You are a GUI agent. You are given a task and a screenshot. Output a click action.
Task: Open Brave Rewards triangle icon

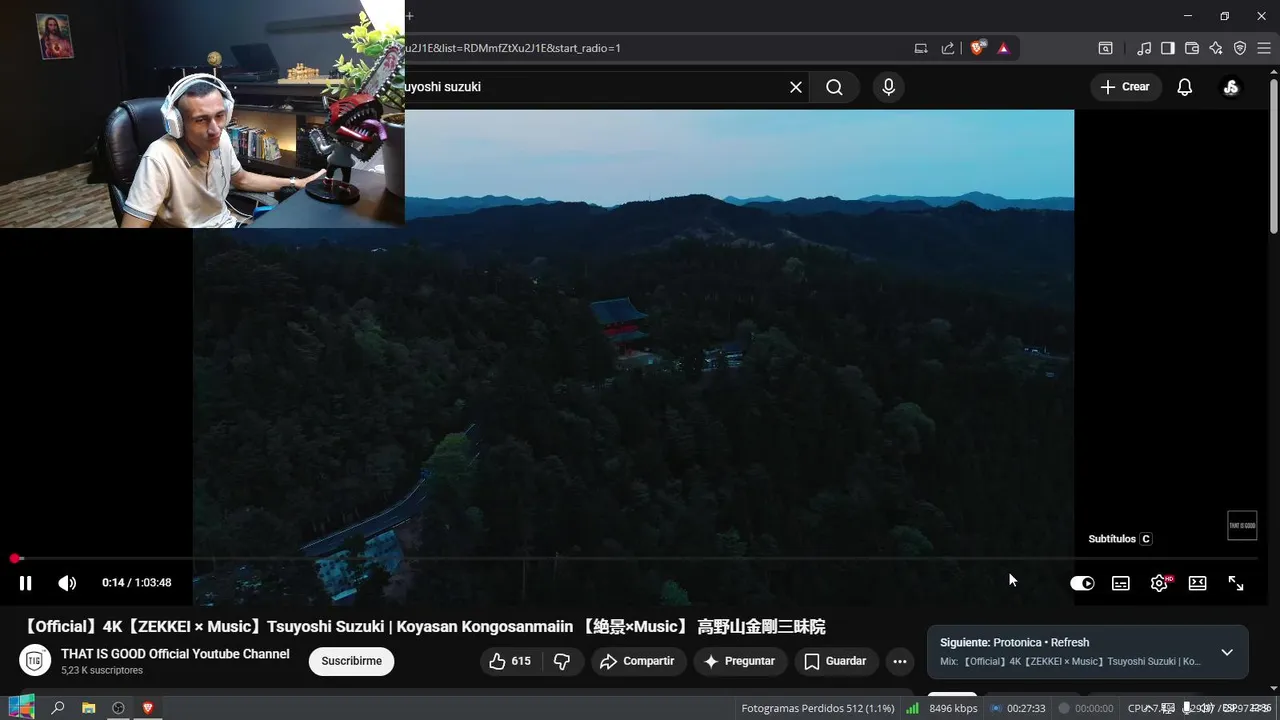pos(1003,48)
